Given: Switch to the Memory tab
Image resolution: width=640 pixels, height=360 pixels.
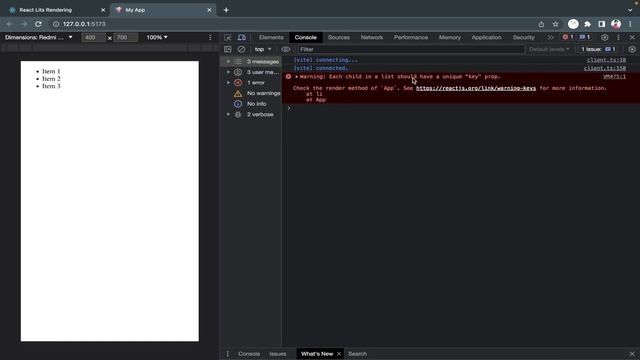Looking at the screenshot, I should coord(450,38).
